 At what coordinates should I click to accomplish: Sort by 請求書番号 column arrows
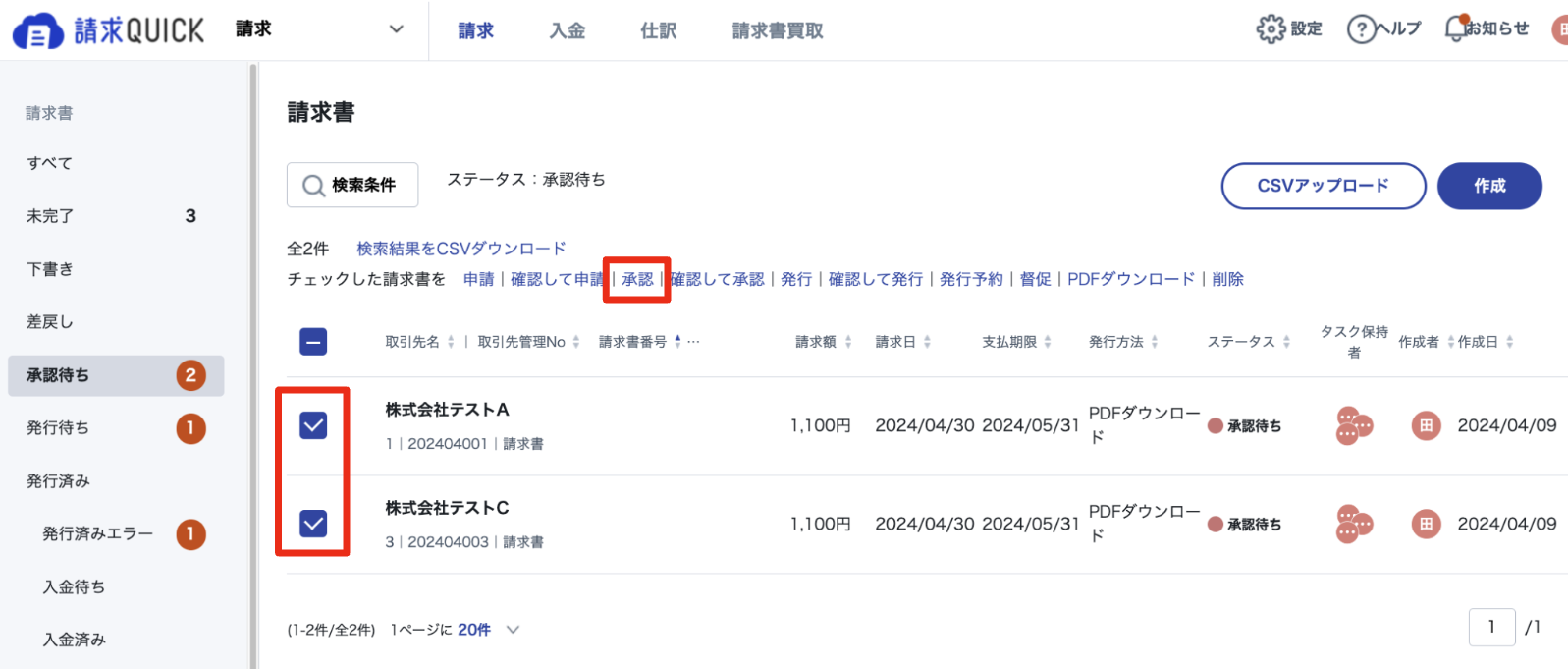pos(677,342)
